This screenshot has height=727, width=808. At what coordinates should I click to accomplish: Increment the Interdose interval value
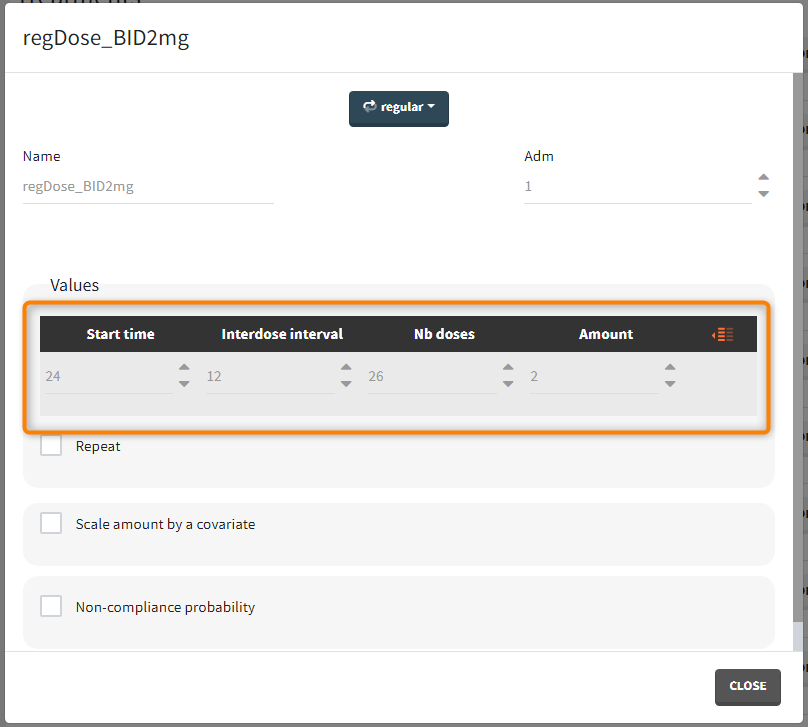(346, 369)
